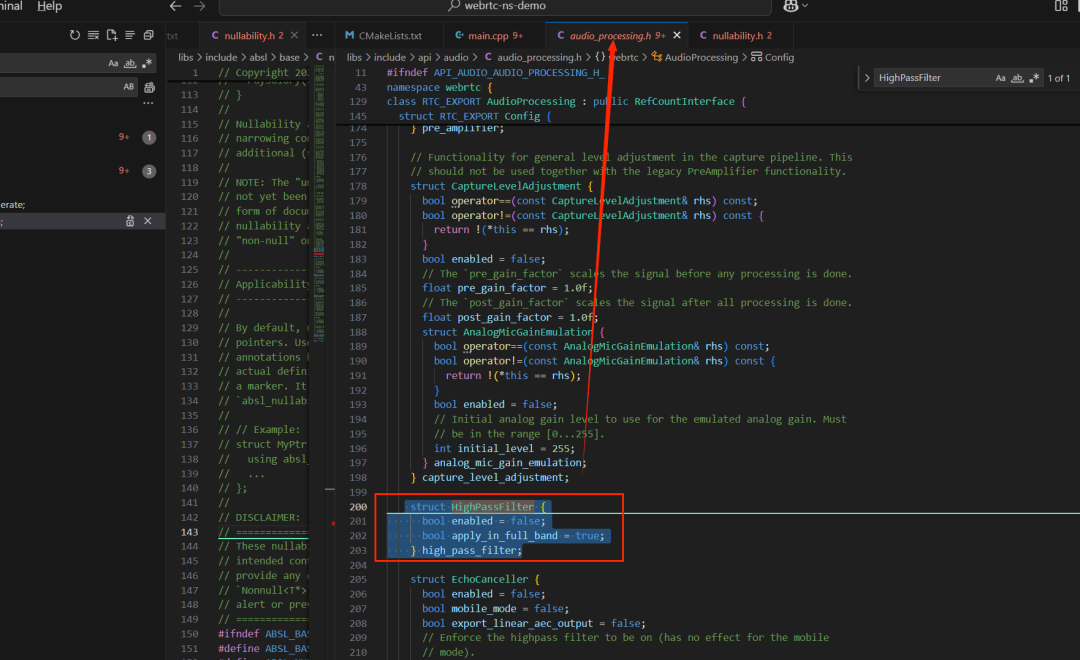Click the View as tree icon

[129, 35]
